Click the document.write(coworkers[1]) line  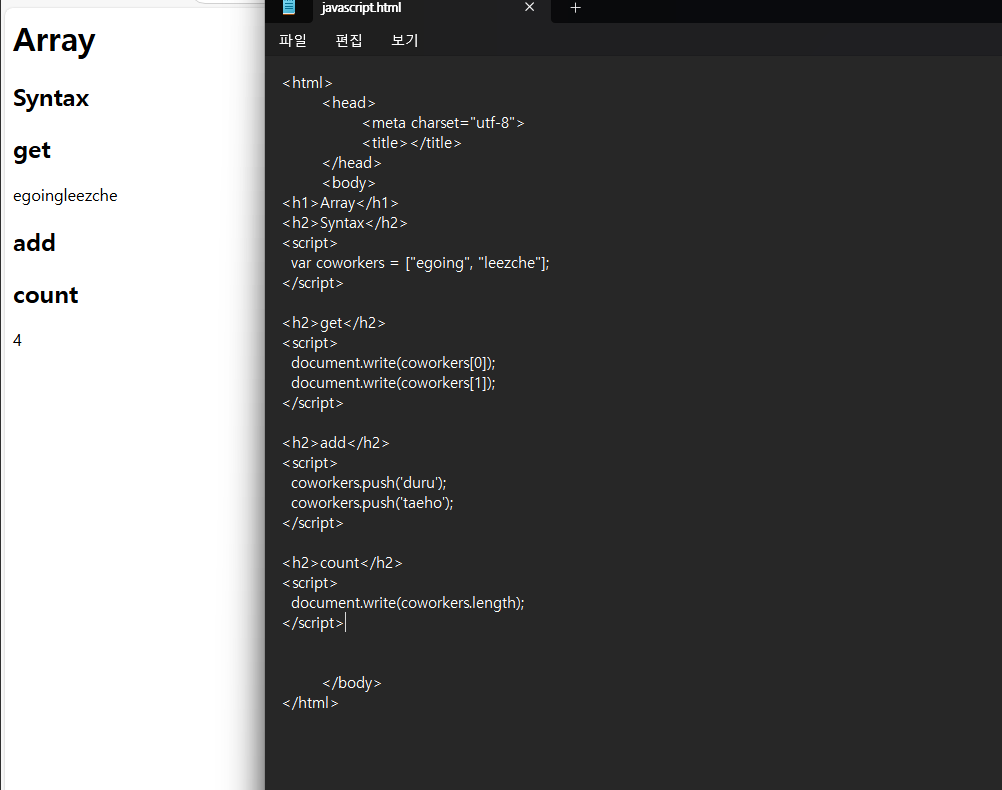click(x=393, y=383)
